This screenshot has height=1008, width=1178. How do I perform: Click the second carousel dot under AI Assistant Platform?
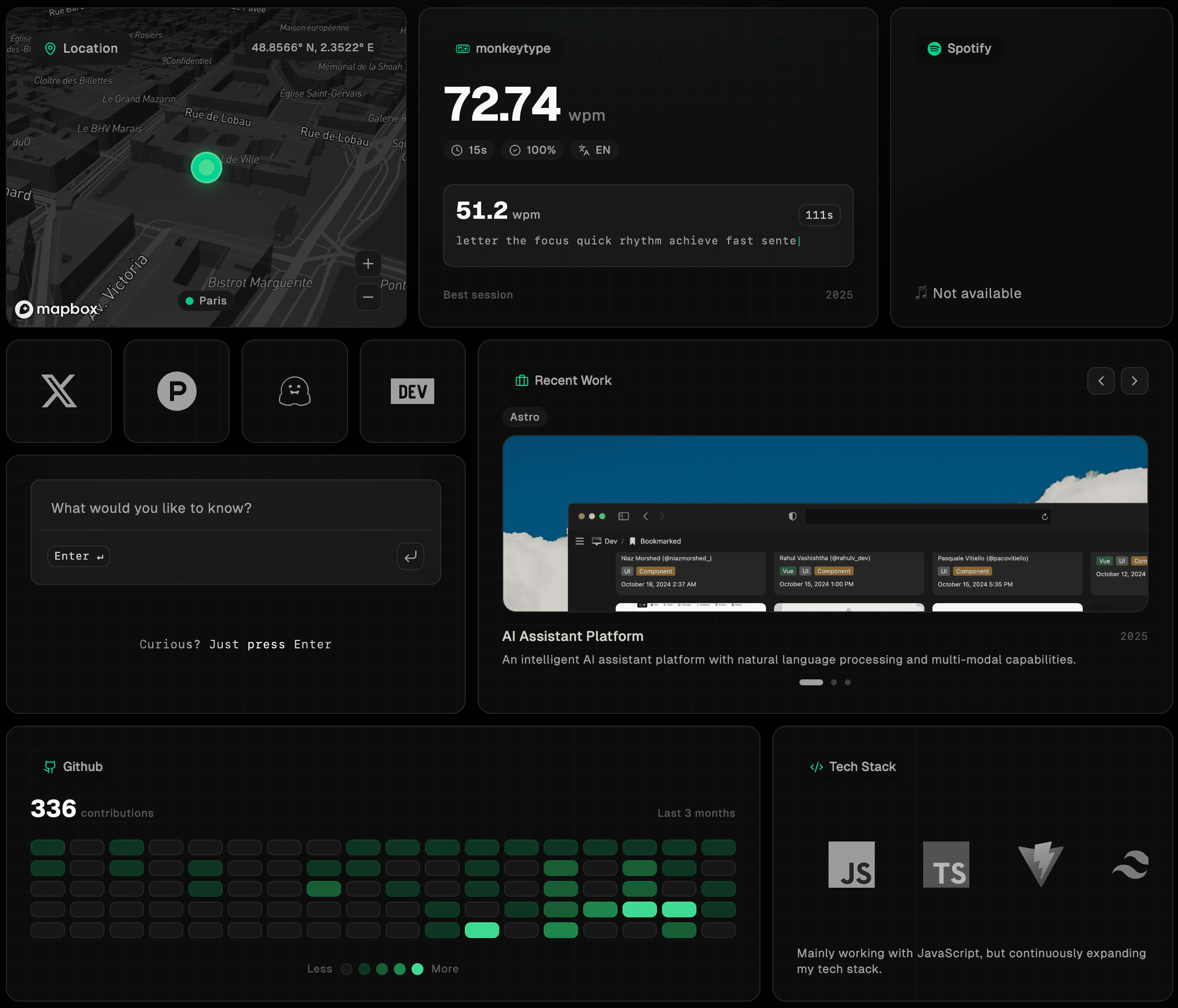click(834, 682)
